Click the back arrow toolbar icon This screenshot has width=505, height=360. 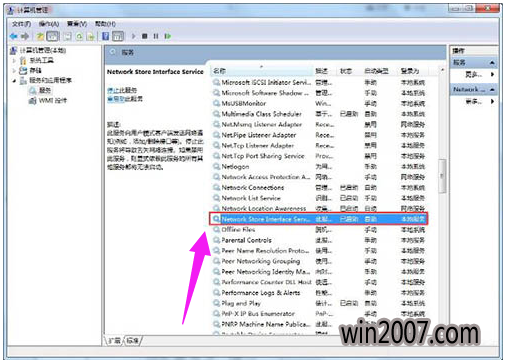pyautogui.click(x=14, y=36)
